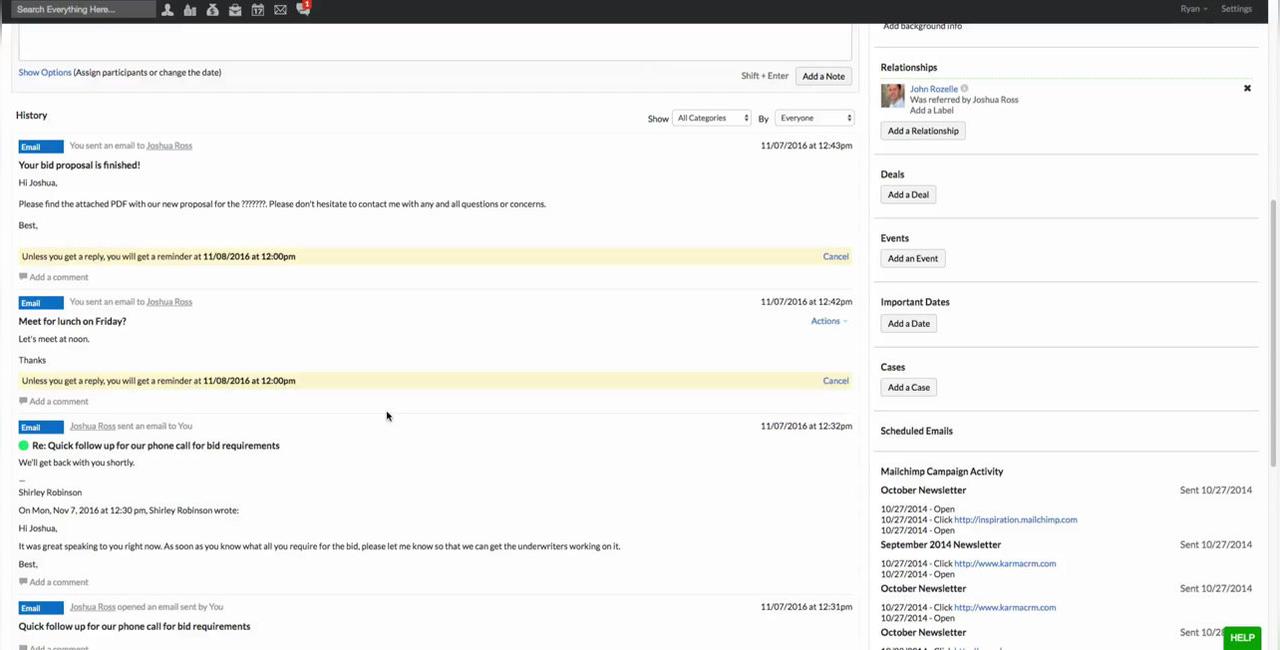
Task: Open the Calendar icon in top bar
Action: 257,9
